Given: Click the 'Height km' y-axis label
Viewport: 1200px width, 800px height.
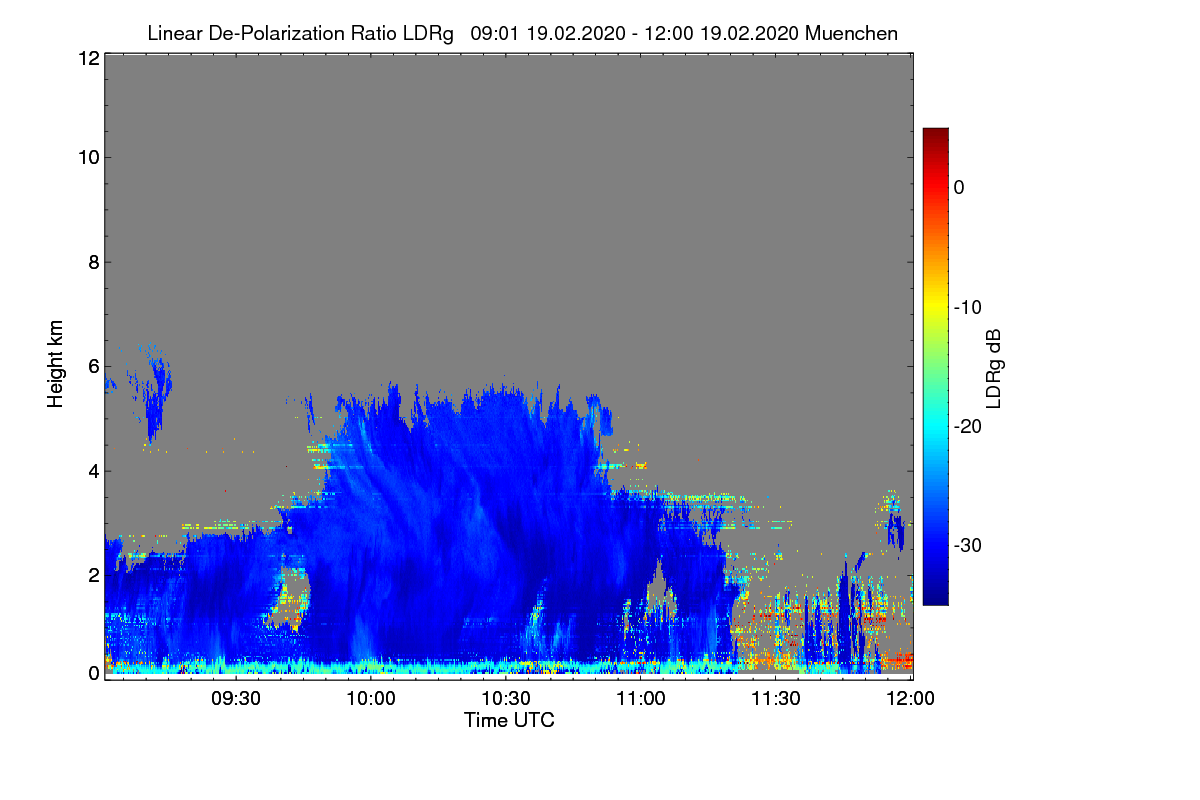Looking at the screenshot, I should [x=55, y=365].
